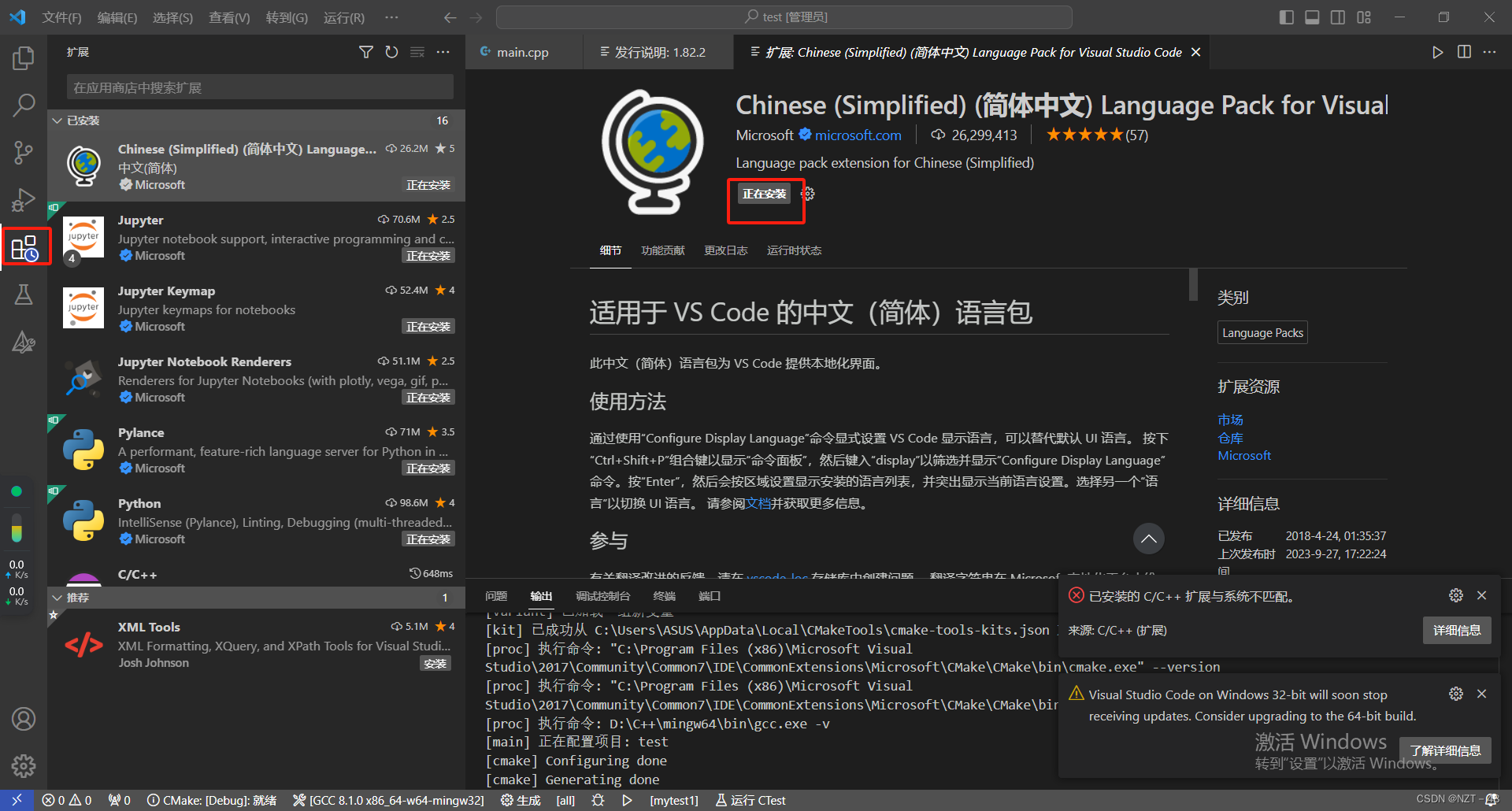Close the Chinese Language Pack extension tab

pos(1195,52)
